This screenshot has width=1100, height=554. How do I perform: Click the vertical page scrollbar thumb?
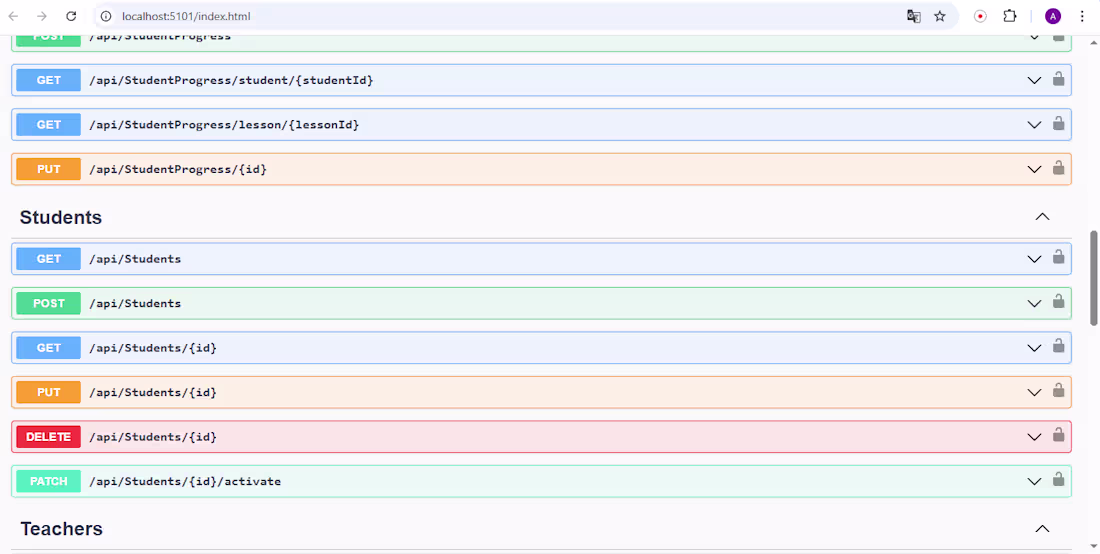pyautogui.click(x=1093, y=278)
